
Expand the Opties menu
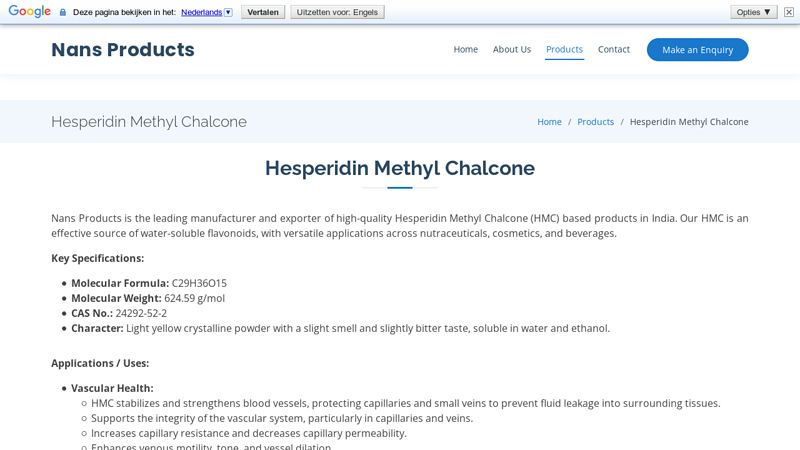pos(753,12)
